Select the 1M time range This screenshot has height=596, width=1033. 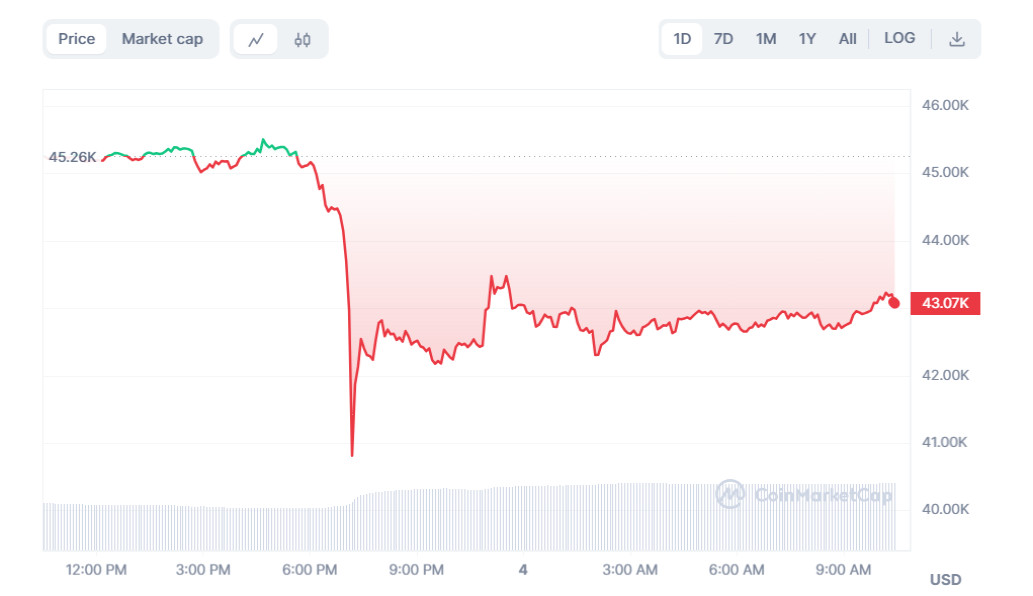[x=765, y=38]
